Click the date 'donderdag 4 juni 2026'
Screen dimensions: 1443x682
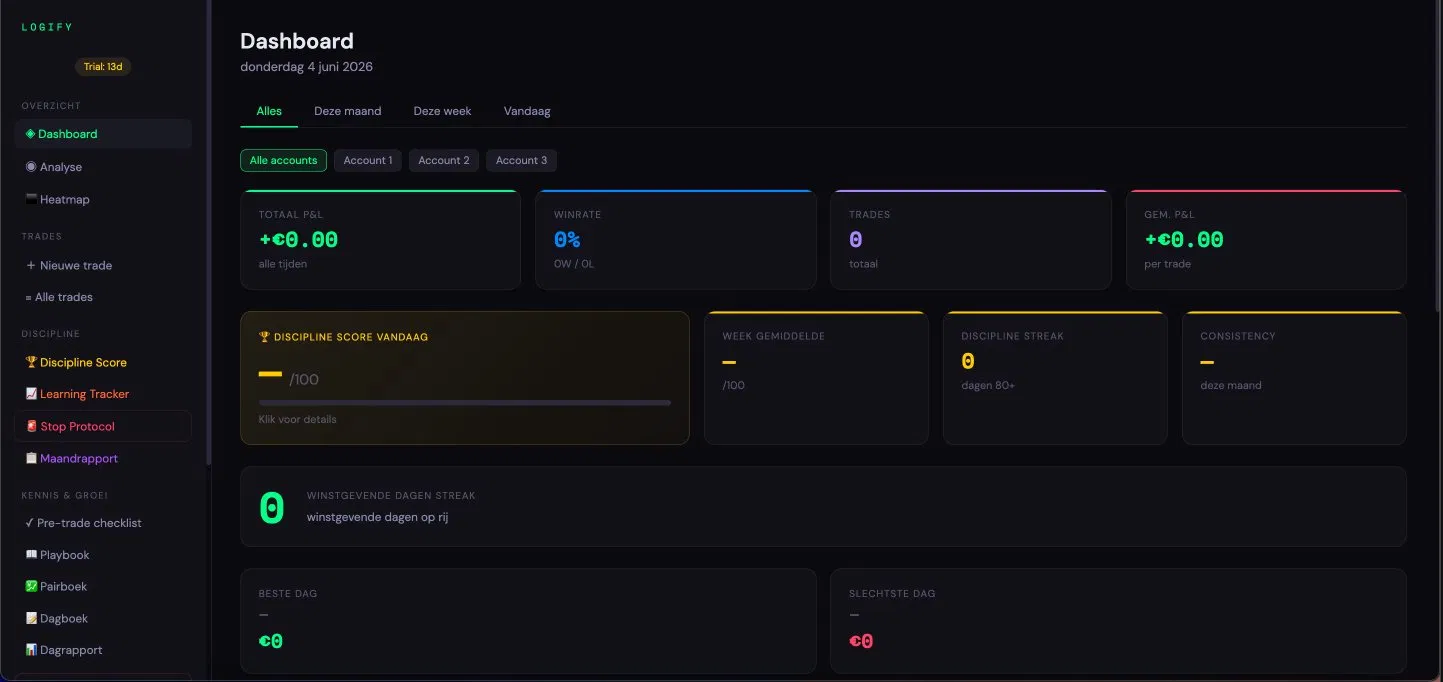pos(306,67)
